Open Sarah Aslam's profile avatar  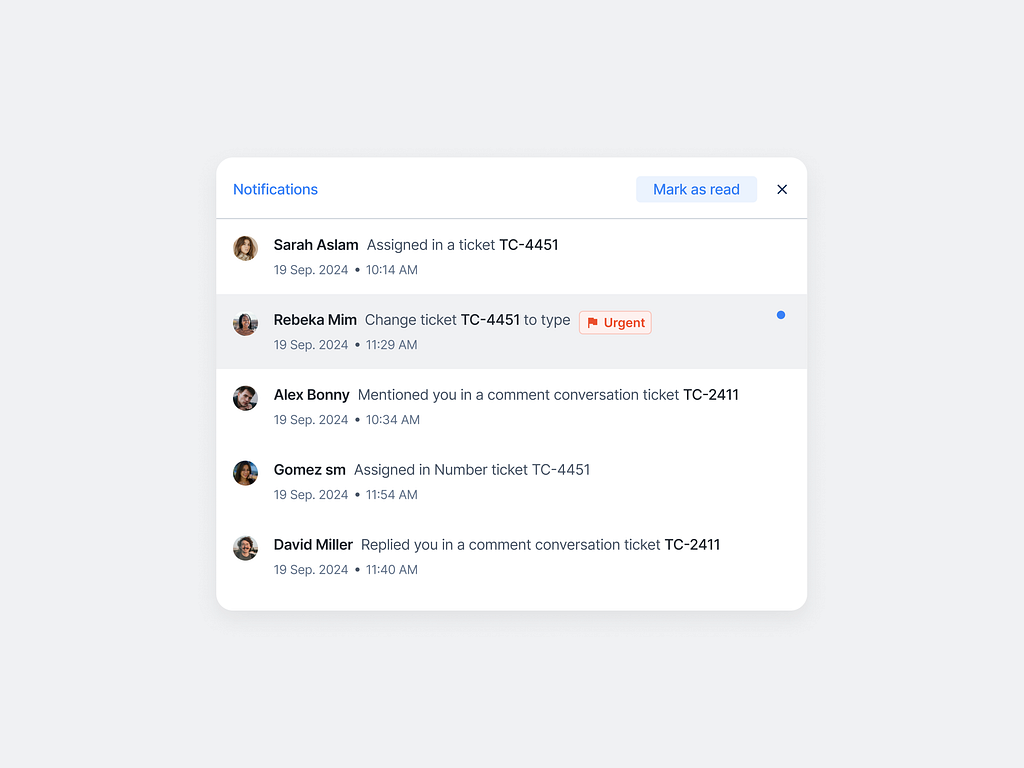pos(245,248)
